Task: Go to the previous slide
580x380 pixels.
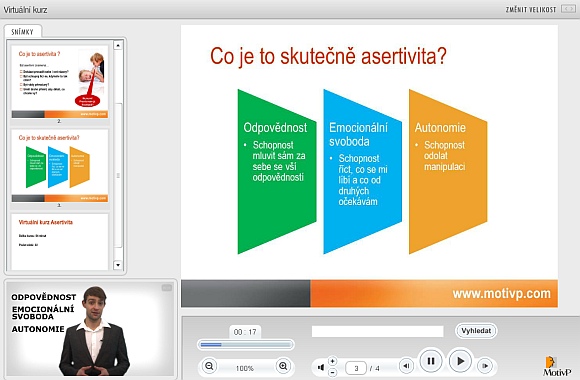Action: coord(406,366)
